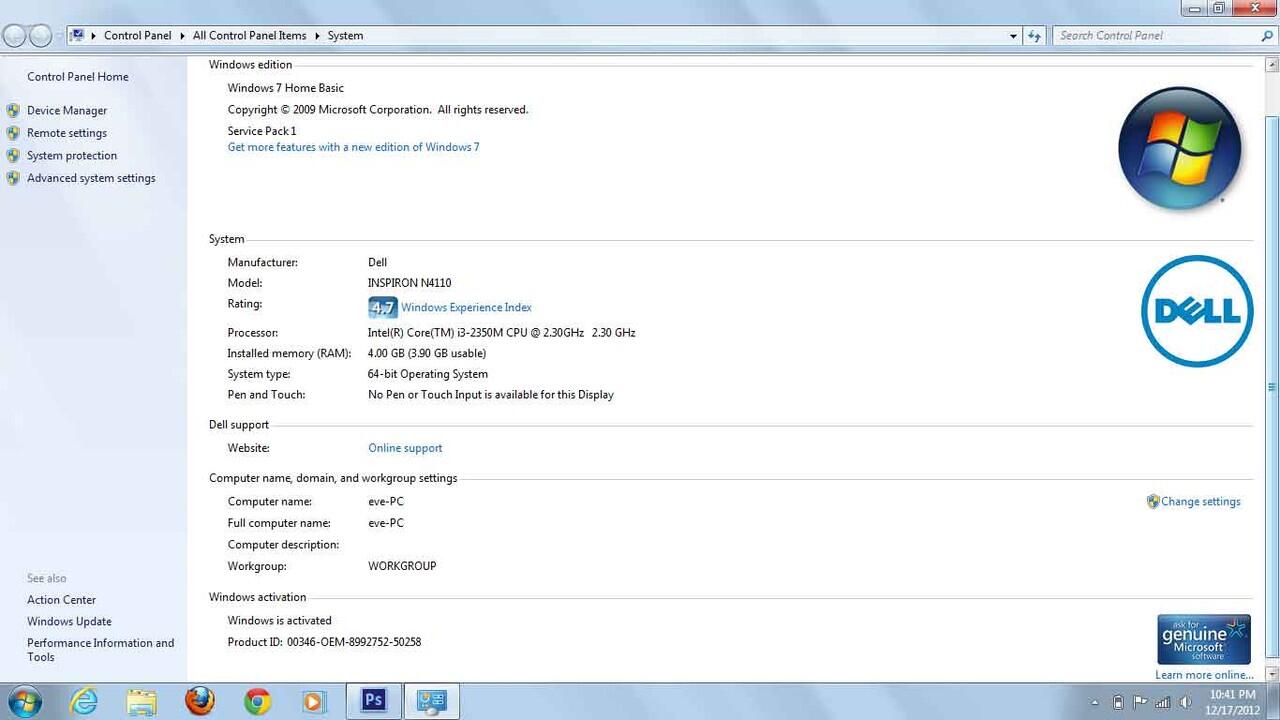This screenshot has height=720, width=1280.
Task: Select 'Control Panel' breadcrumb in address bar
Action: click(x=138, y=36)
